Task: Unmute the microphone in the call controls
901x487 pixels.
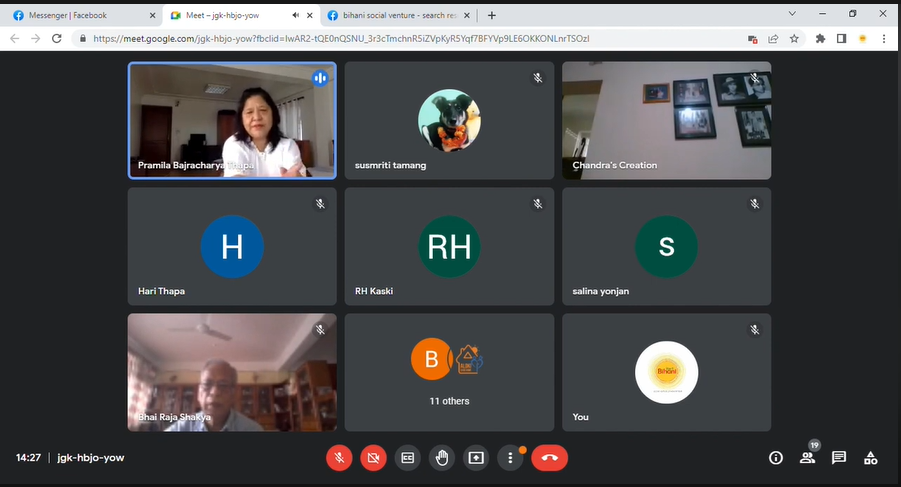Action: (340, 458)
